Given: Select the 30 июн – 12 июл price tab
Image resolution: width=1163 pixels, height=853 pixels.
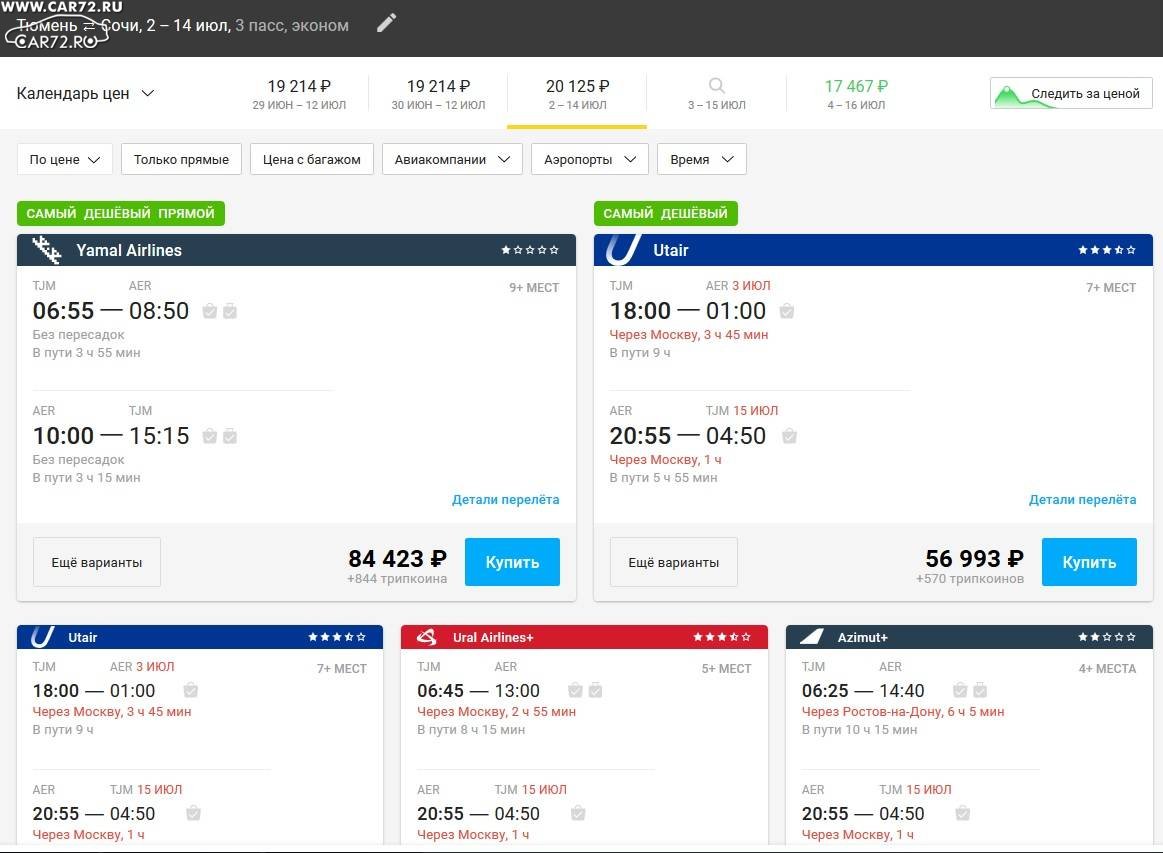Looking at the screenshot, I should [x=438, y=94].
